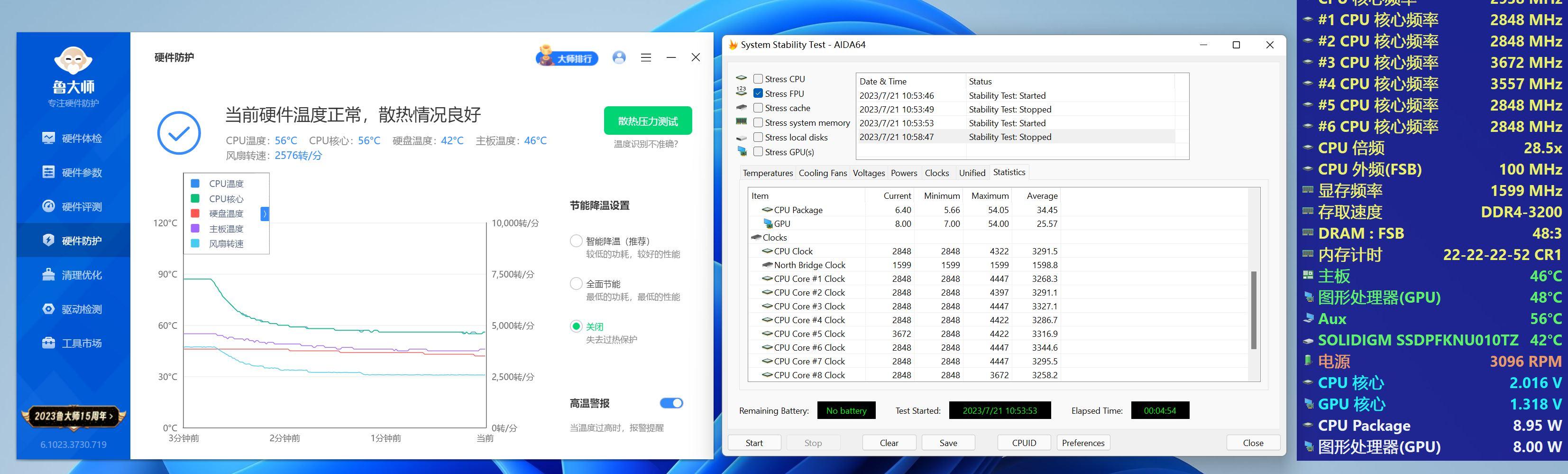Click the Stress FPU 123 icon
Screen dimensions: 1568x474
[741, 93]
